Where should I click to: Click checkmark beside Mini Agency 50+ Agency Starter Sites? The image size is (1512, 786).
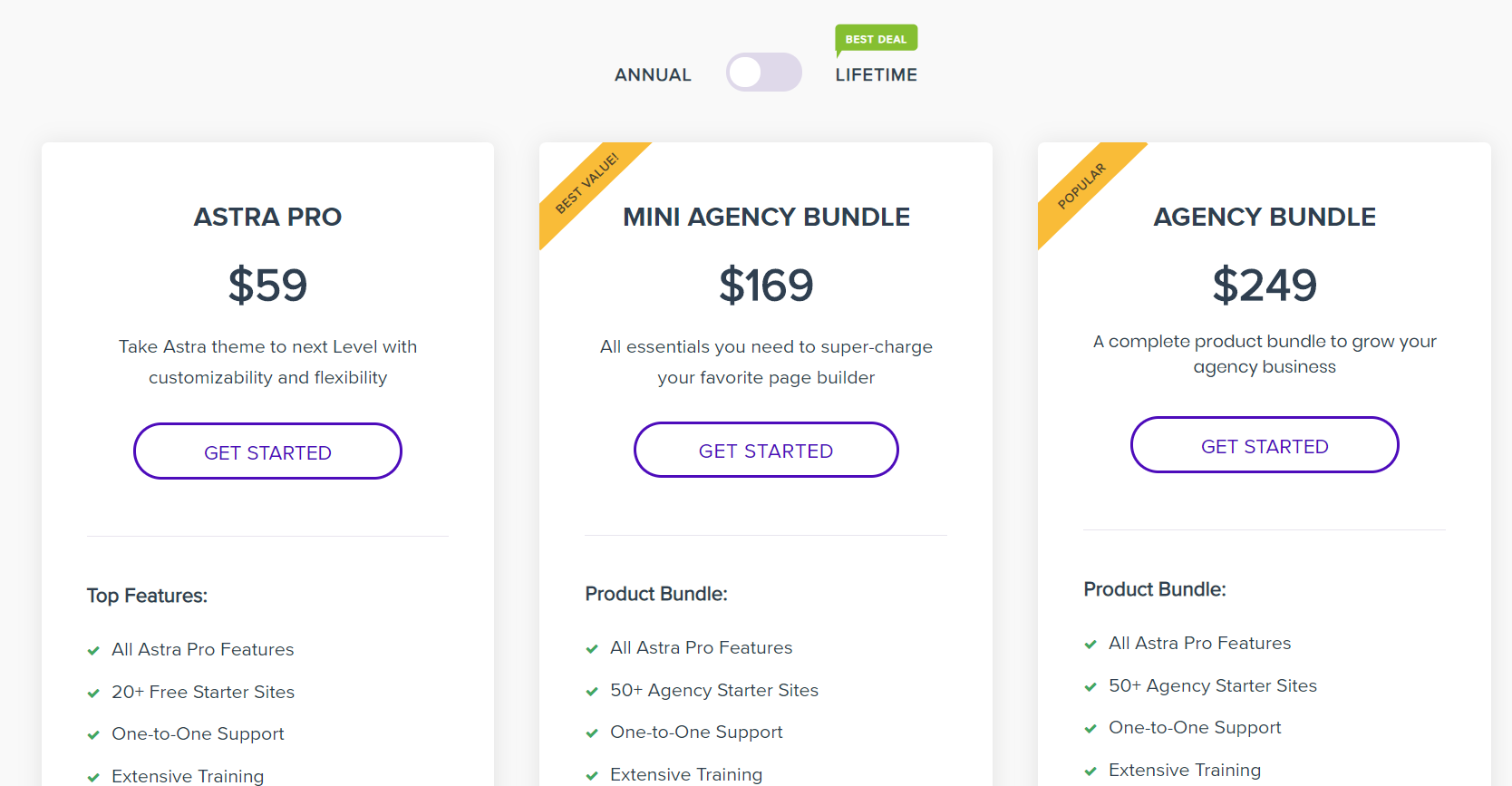click(592, 692)
